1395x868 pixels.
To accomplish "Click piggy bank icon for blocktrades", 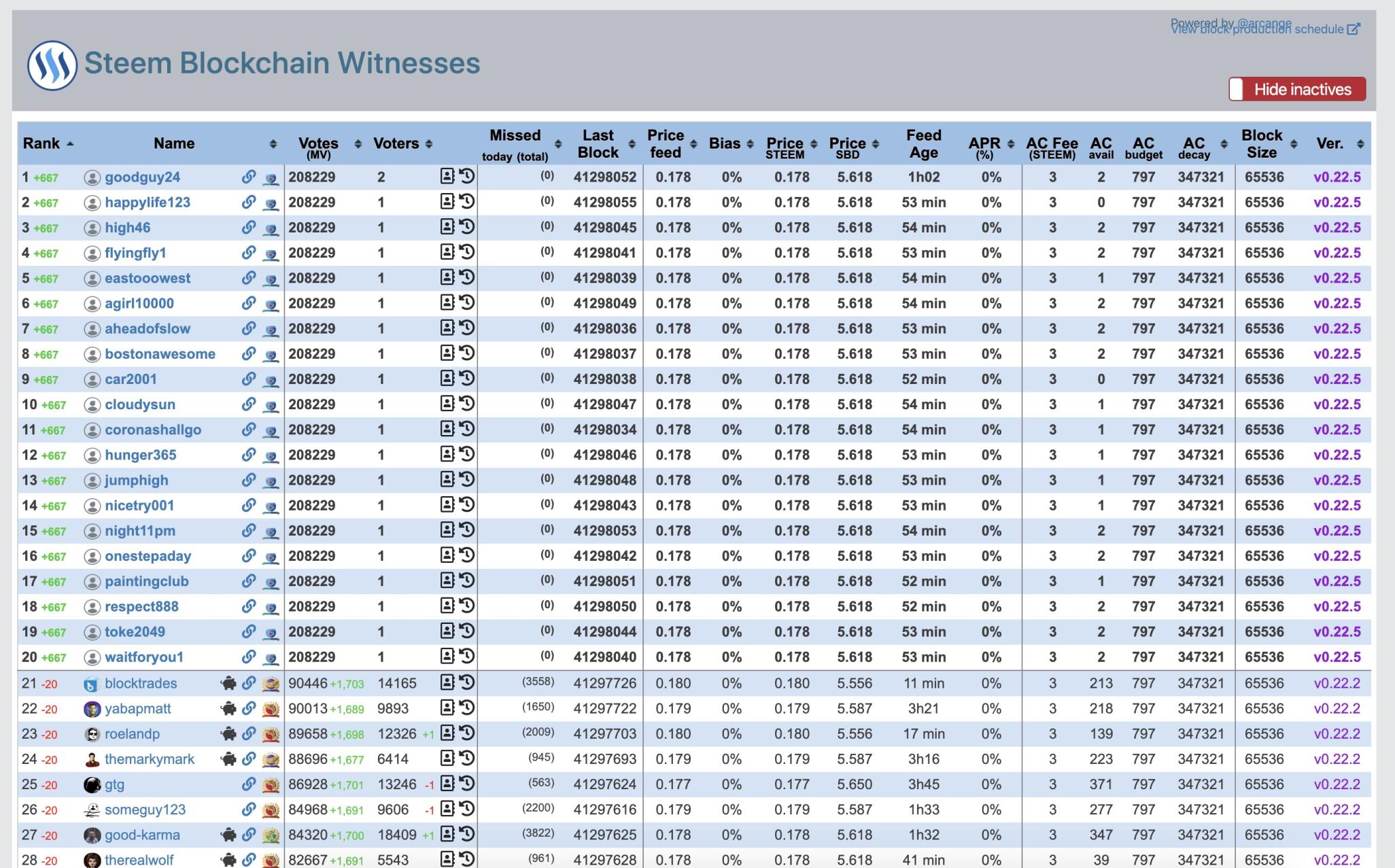I will coord(228,683).
